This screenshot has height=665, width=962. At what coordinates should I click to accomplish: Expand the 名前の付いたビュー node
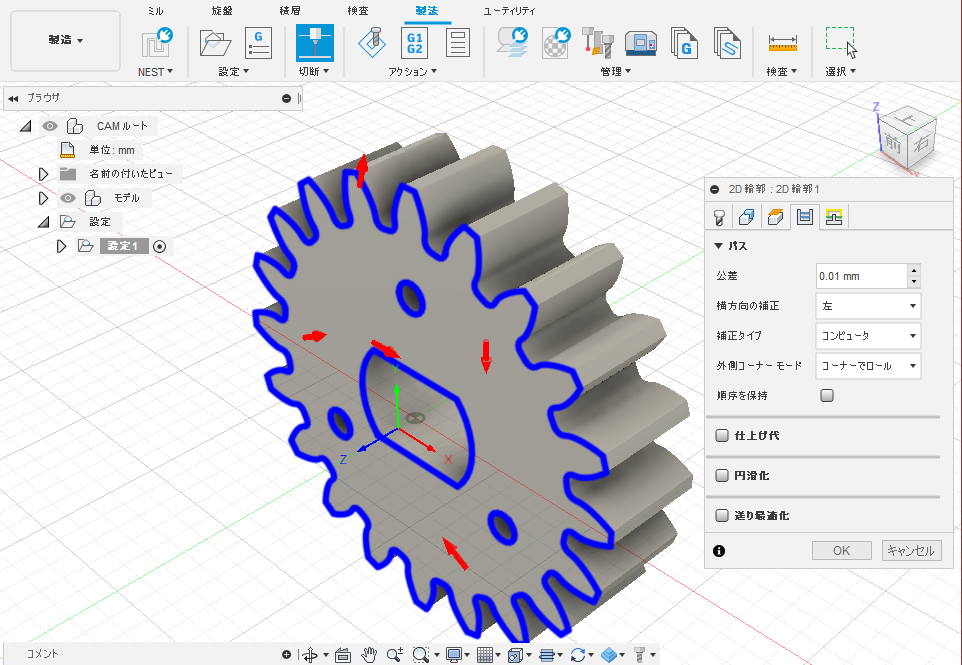43,174
